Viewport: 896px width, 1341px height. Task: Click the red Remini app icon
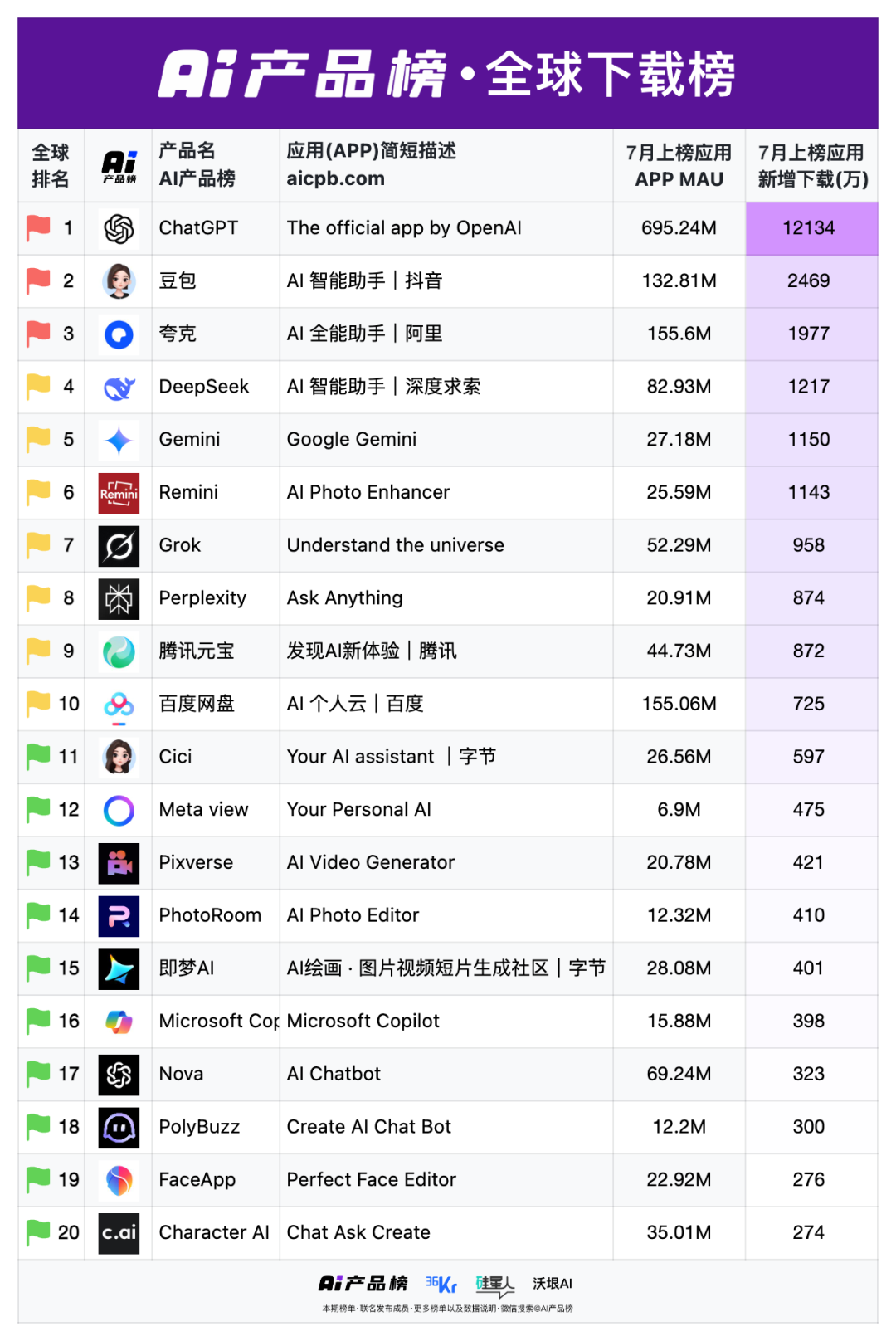tap(119, 493)
